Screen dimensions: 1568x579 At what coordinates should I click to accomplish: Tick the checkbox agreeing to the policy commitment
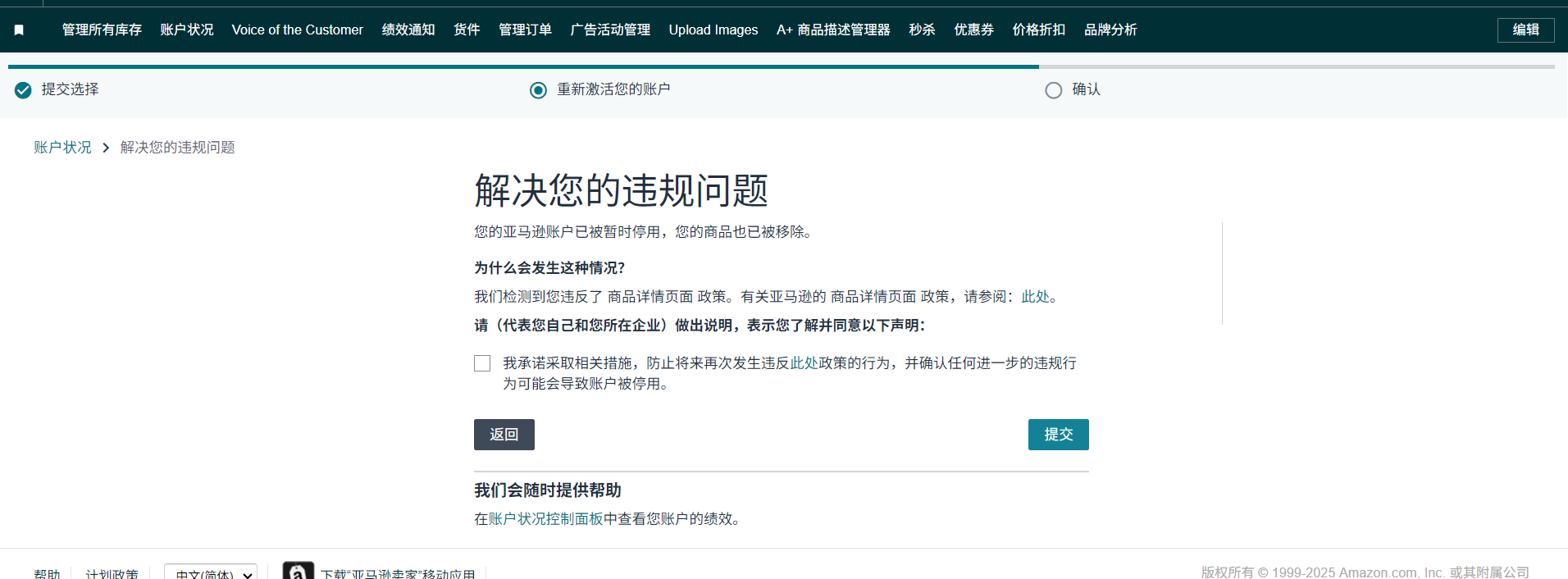[482, 363]
